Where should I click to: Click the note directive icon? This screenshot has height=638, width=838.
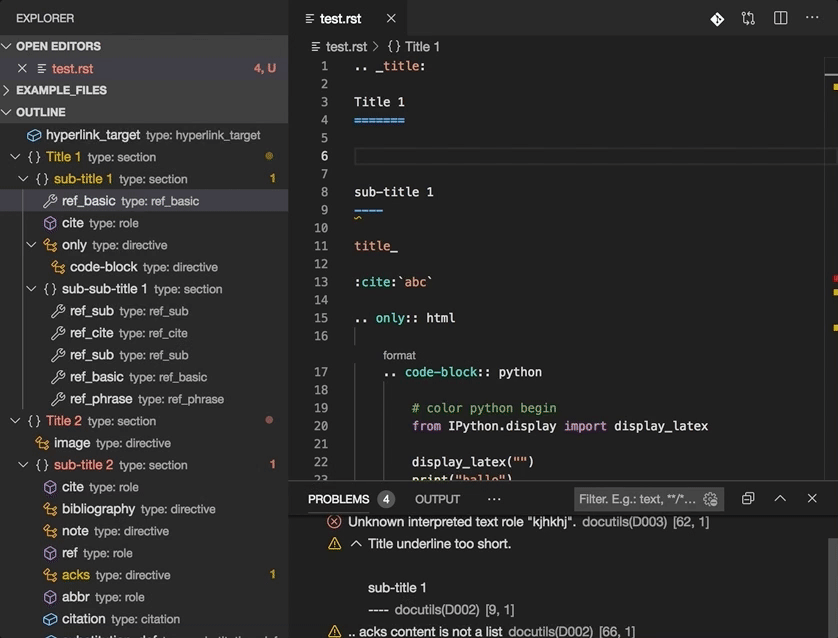click(x=50, y=531)
